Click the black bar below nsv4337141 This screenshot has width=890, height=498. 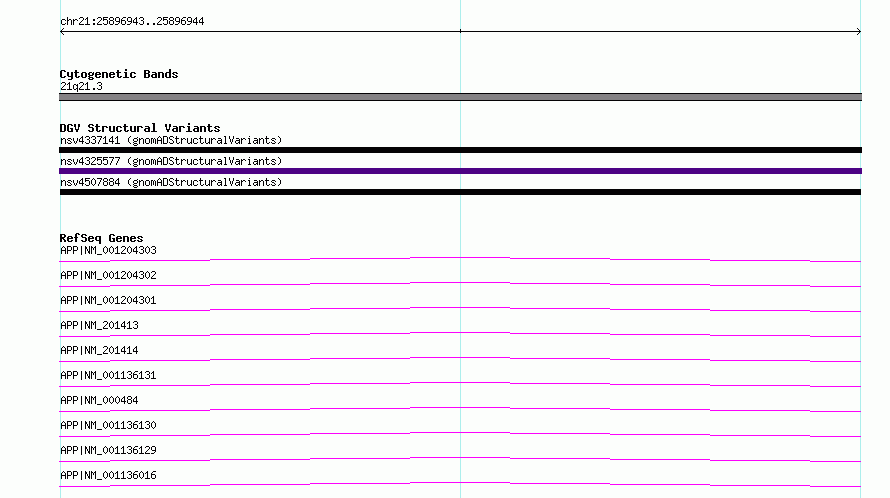tap(460, 150)
